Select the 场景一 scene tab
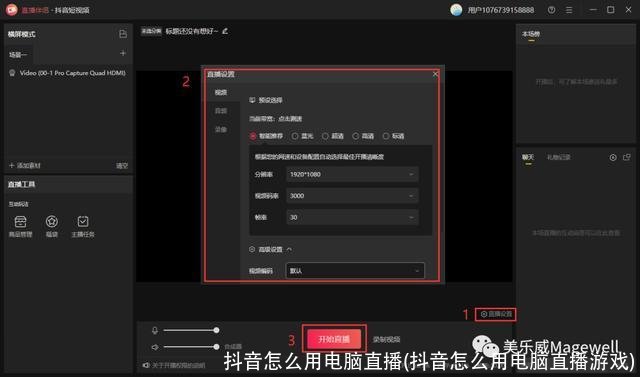The width and height of the screenshot is (640, 377). click(x=18, y=55)
